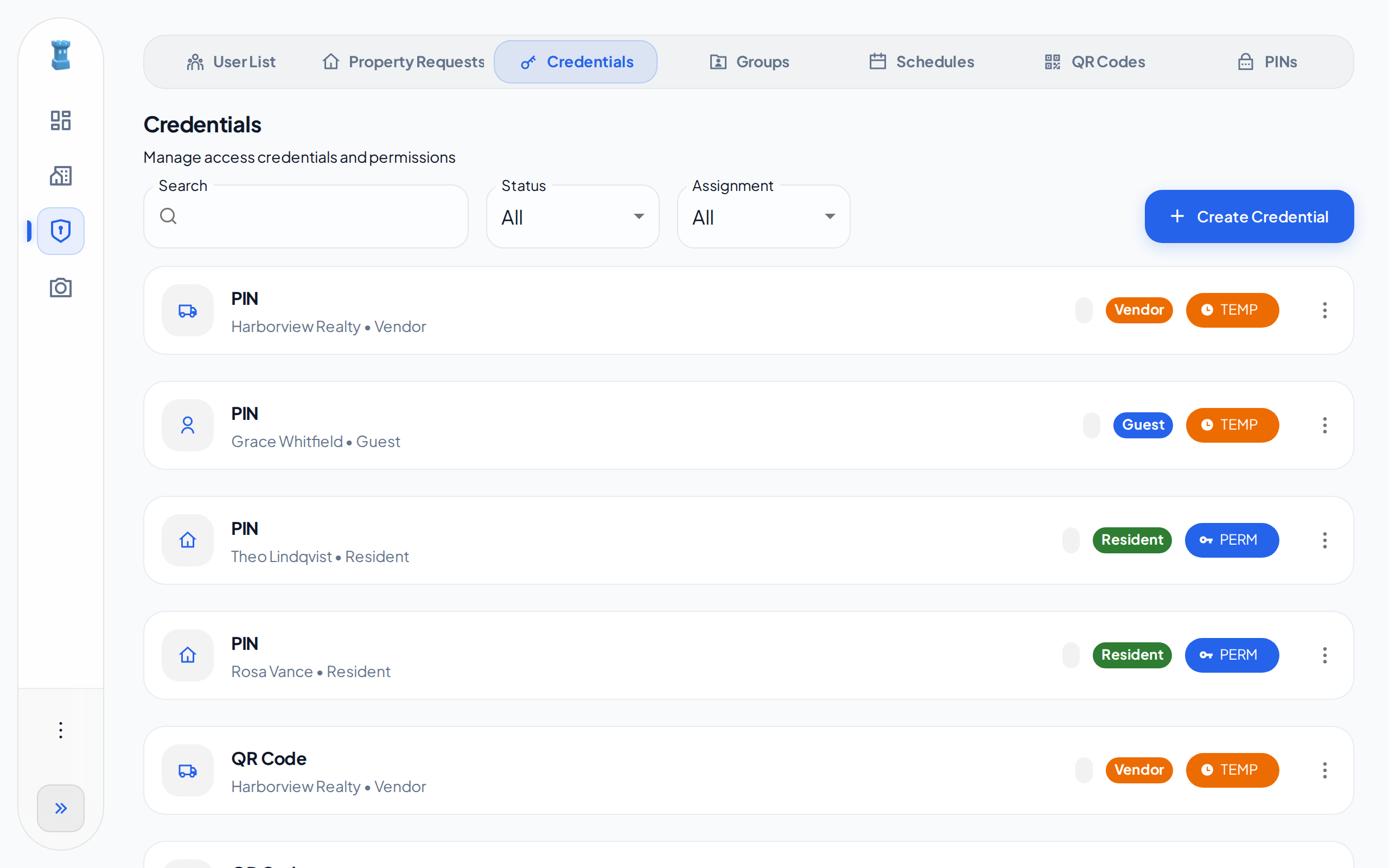Click truck icon of Harborview Realty PIN row

(188, 310)
